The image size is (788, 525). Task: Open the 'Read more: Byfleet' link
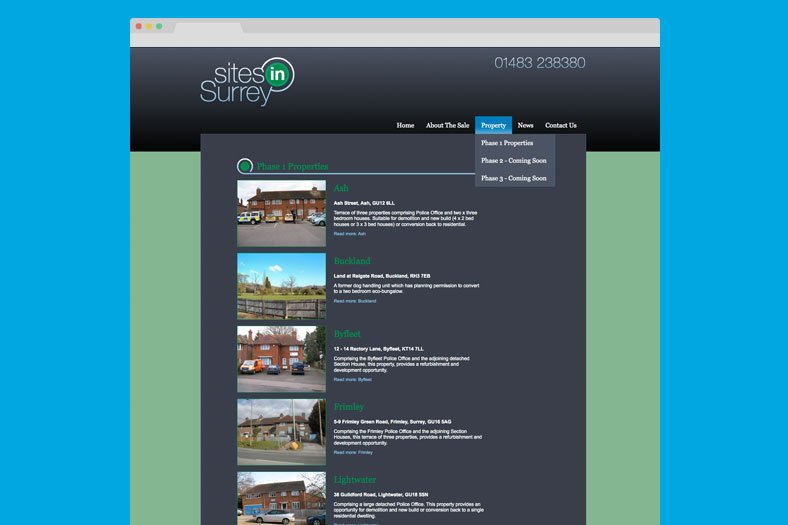click(x=353, y=380)
